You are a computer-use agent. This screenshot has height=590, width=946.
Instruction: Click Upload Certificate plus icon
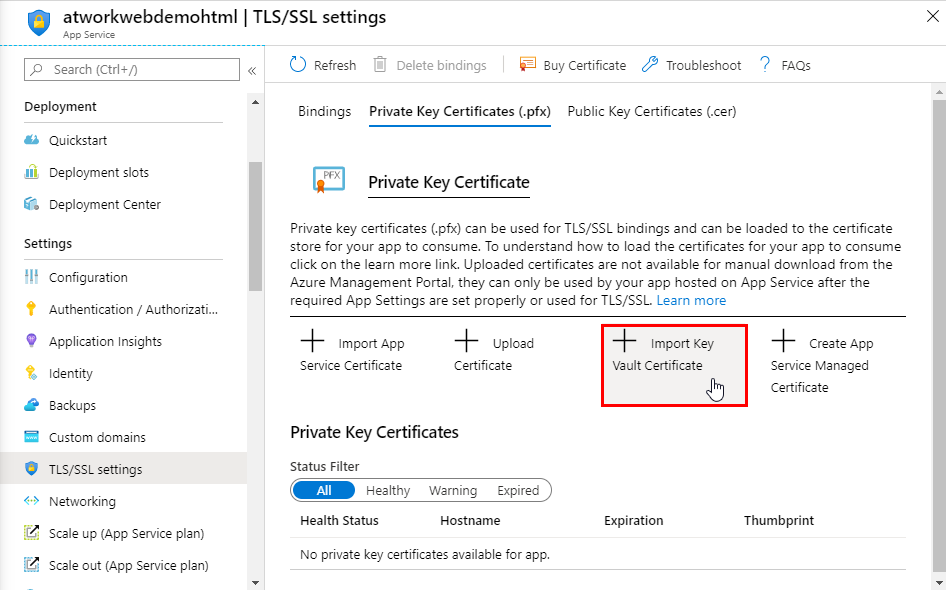(x=467, y=342)
